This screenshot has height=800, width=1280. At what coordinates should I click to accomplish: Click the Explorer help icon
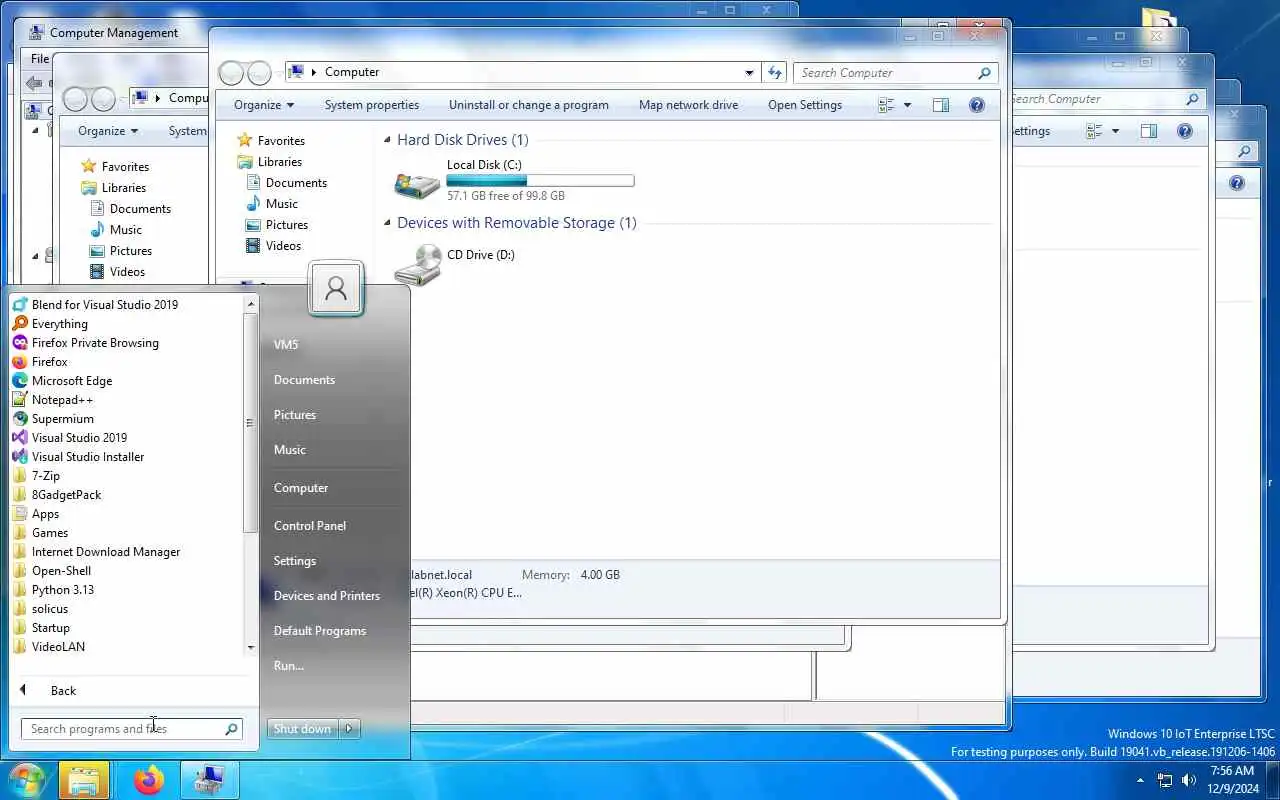click(x=977, y=105)
